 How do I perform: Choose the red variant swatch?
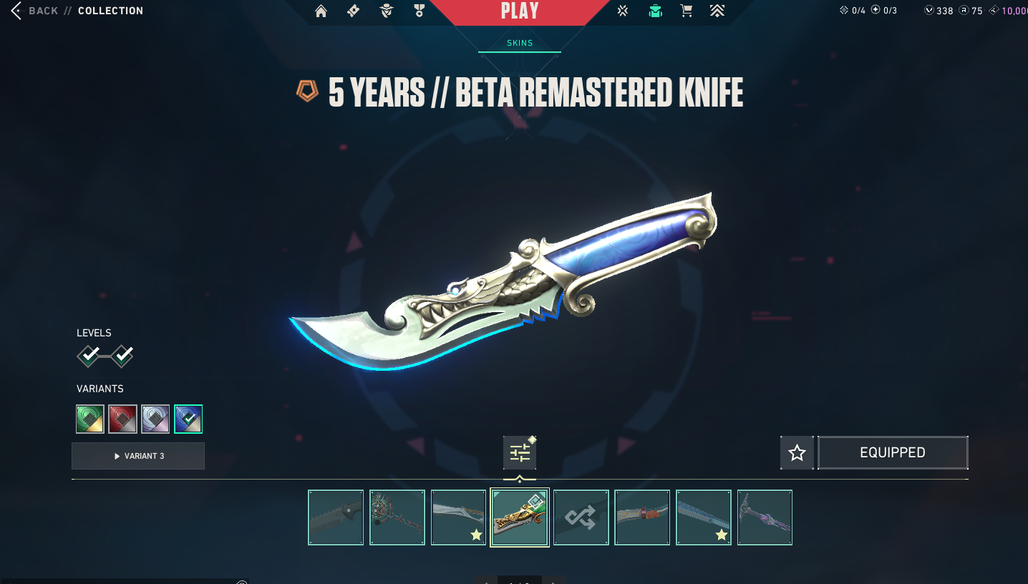coord(123,419)
